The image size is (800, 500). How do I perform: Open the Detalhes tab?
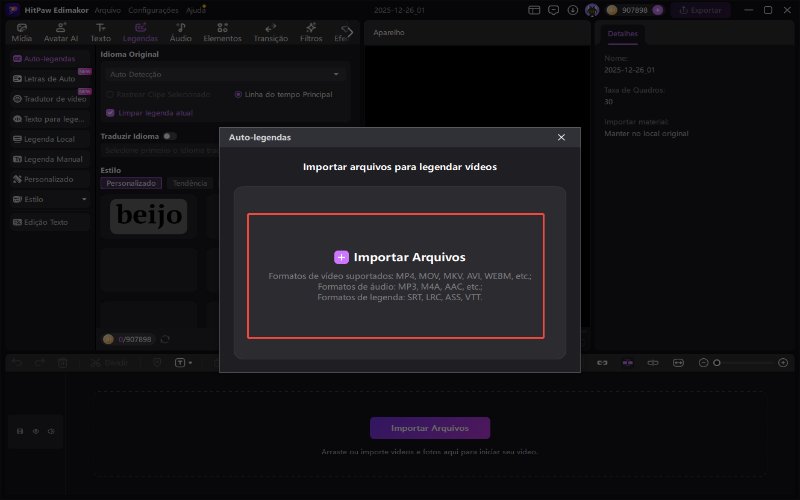tap(622, 34)
